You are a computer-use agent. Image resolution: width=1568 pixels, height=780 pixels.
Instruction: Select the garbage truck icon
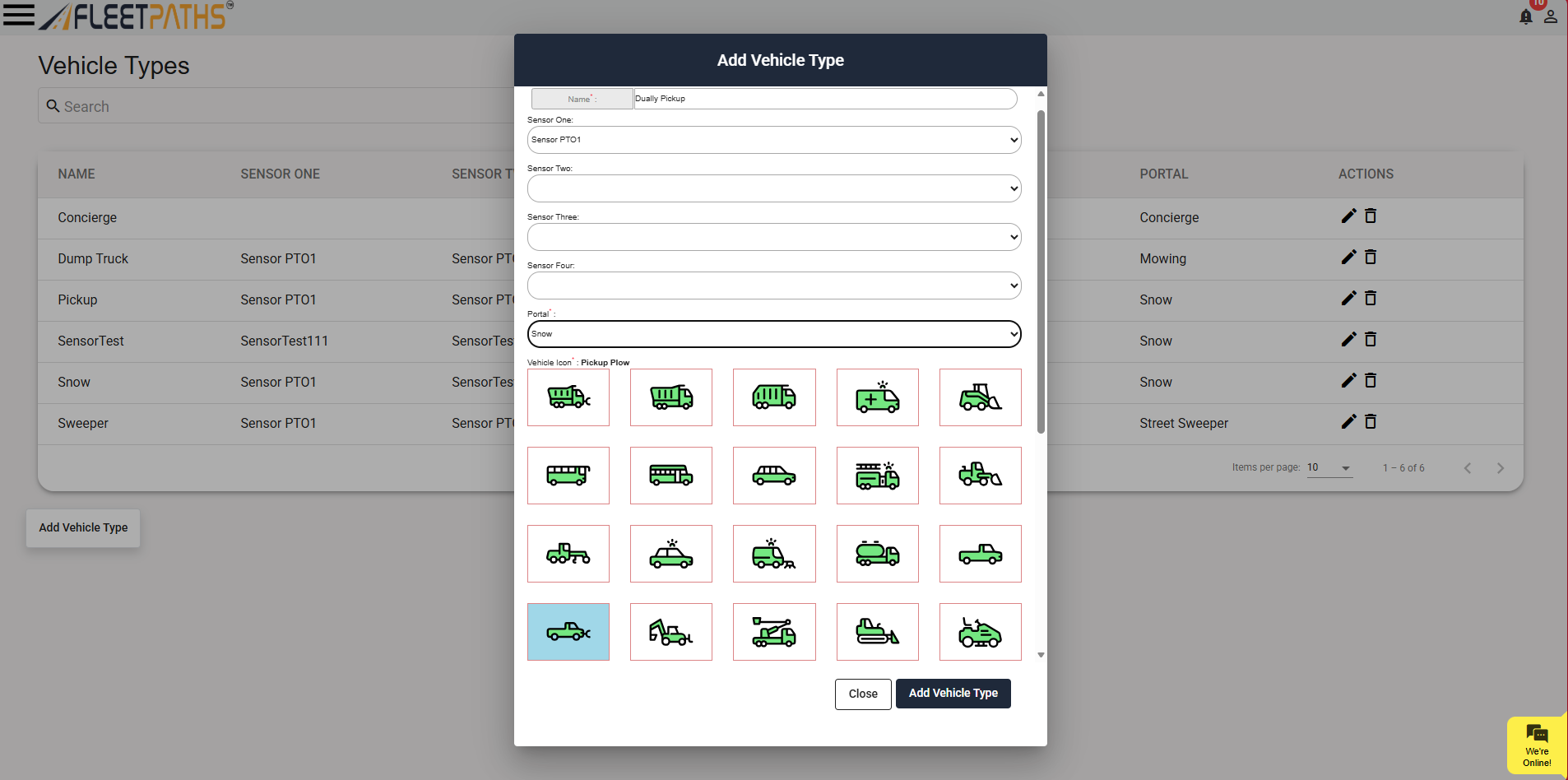[774, 397]
